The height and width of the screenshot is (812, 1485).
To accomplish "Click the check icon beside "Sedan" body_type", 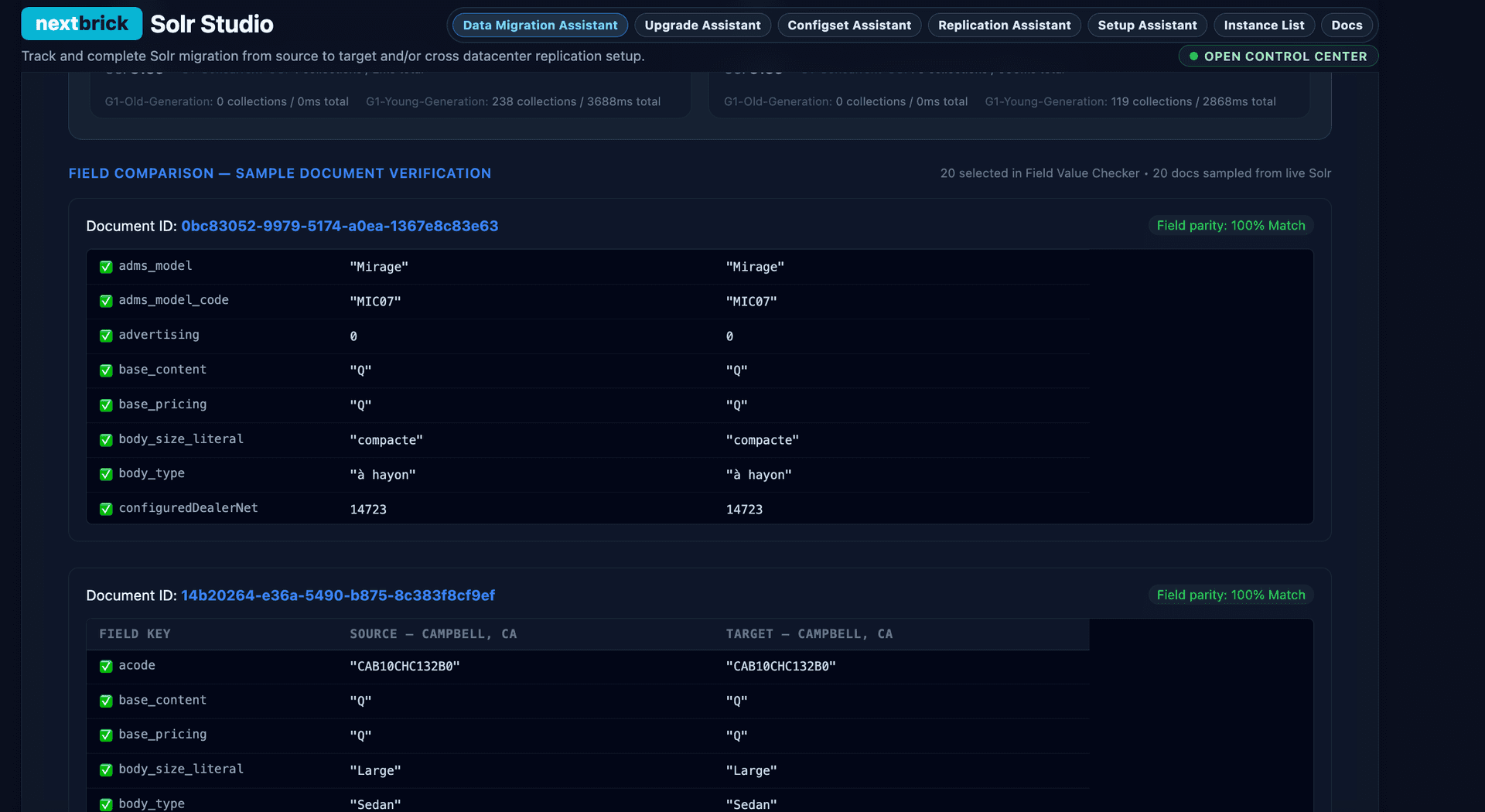I will tap(106, 804).
